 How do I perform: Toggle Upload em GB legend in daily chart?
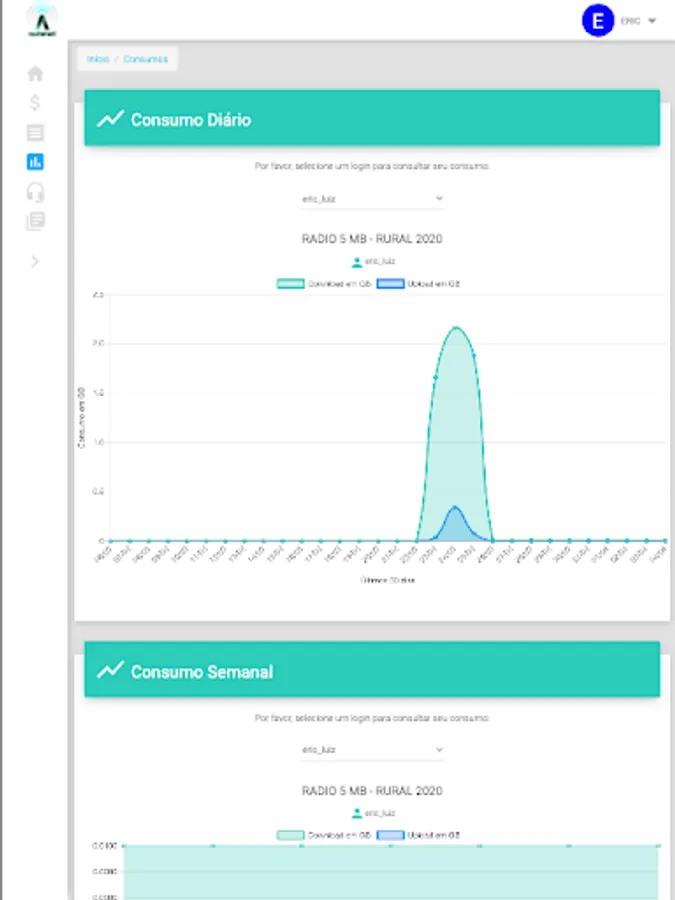tap(418, 284)
